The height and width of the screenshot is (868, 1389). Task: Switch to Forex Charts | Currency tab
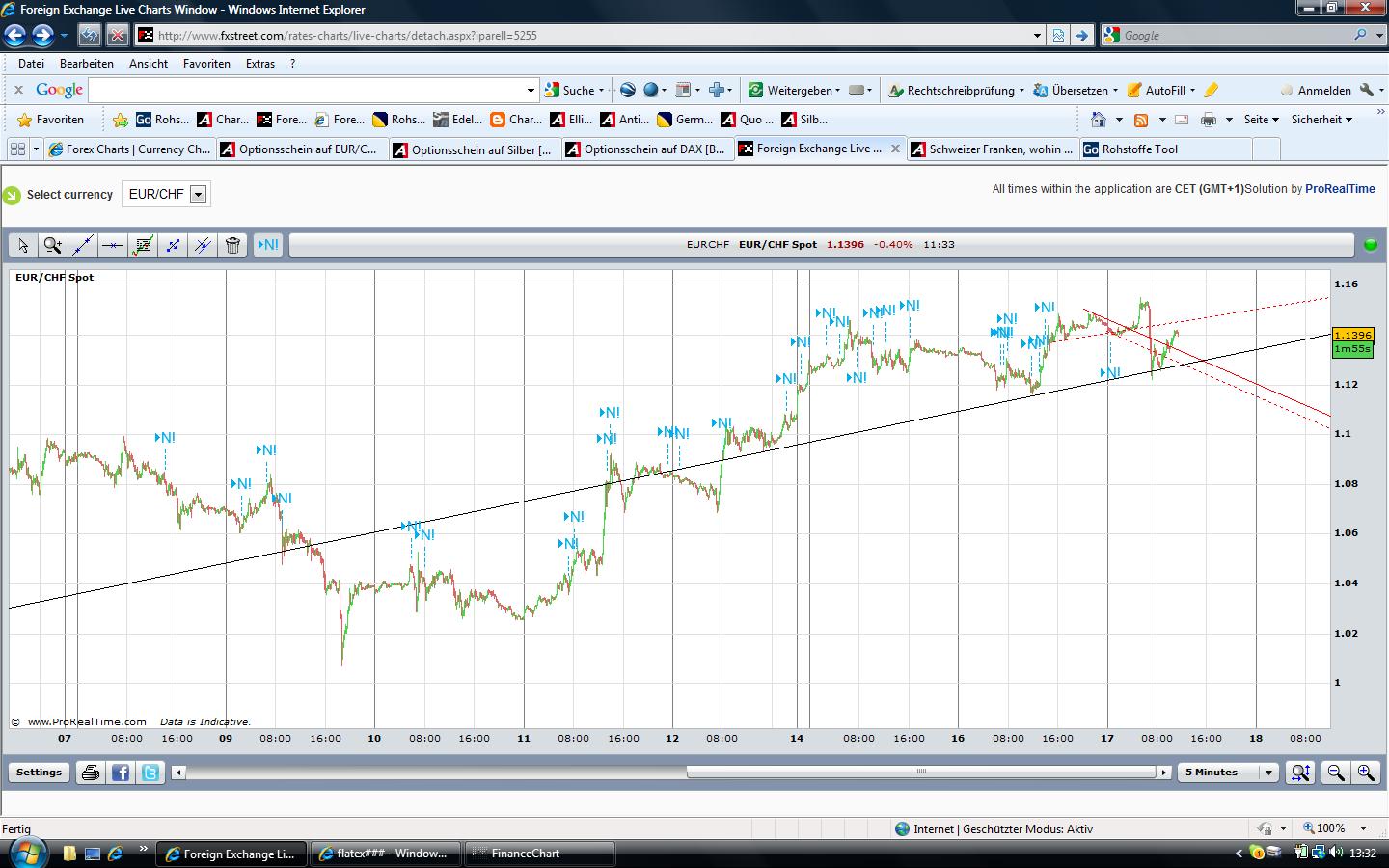tap(128, 149)
